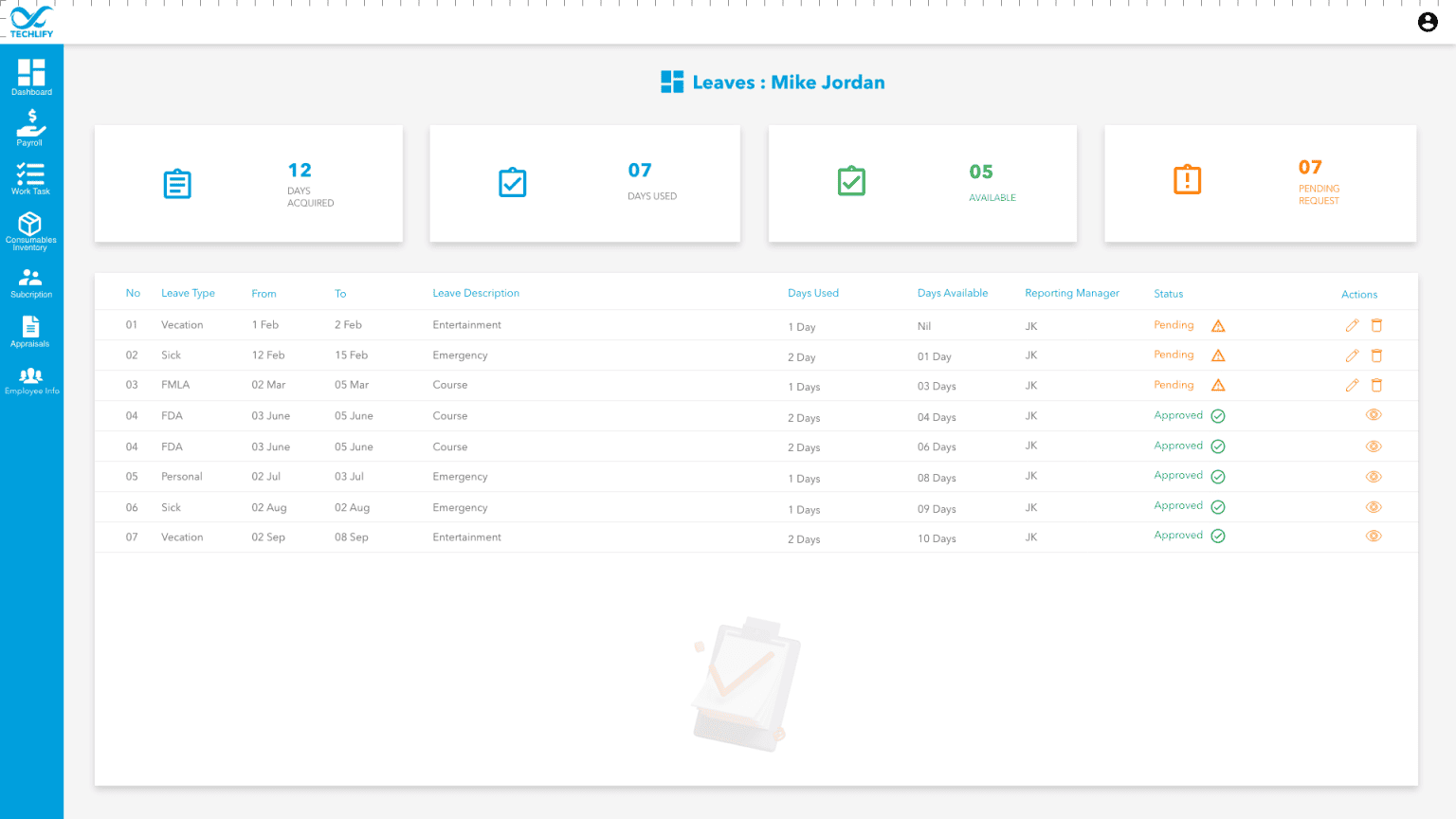Click the Leave Type column header

tap(188, 294)
